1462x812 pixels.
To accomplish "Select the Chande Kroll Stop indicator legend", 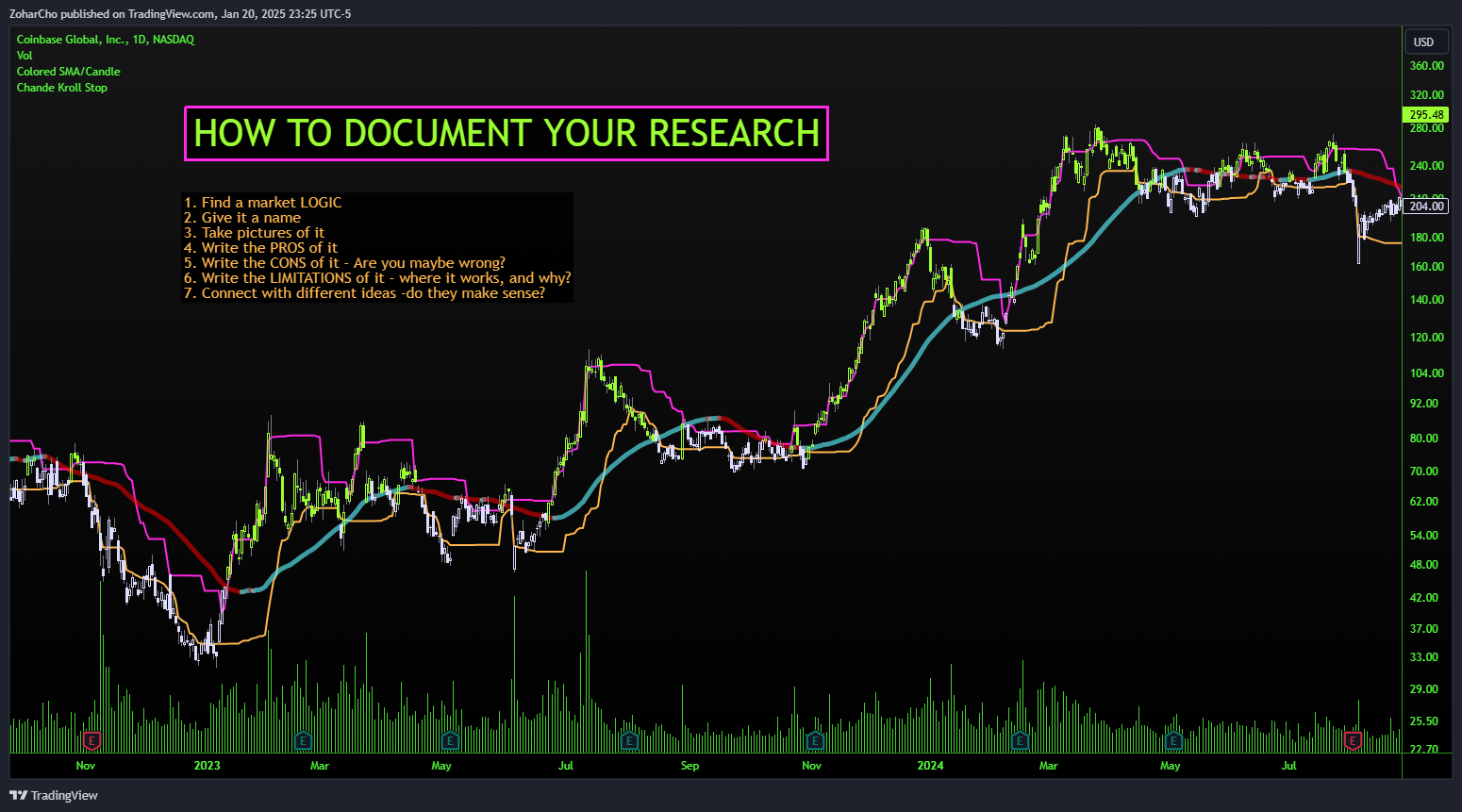I will click(x=62, y=88).
